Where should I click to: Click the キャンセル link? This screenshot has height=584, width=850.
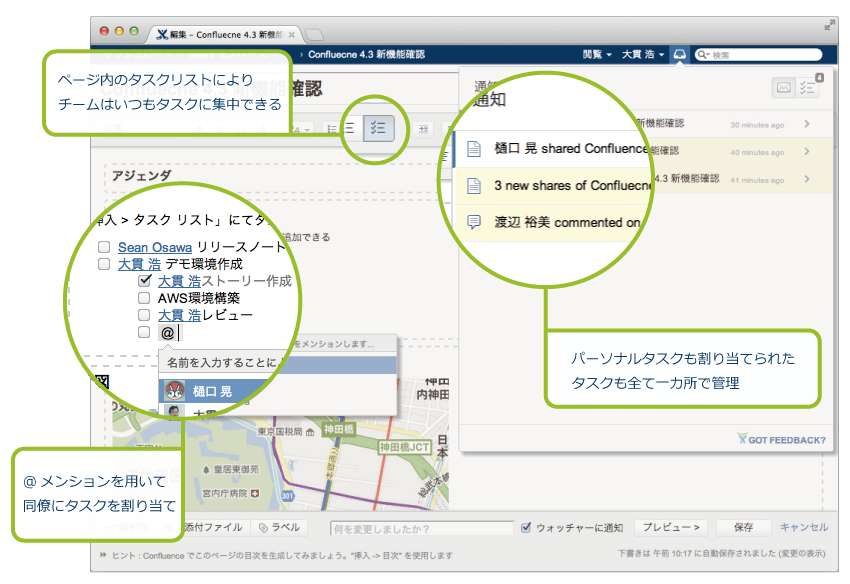pos(804,527)
